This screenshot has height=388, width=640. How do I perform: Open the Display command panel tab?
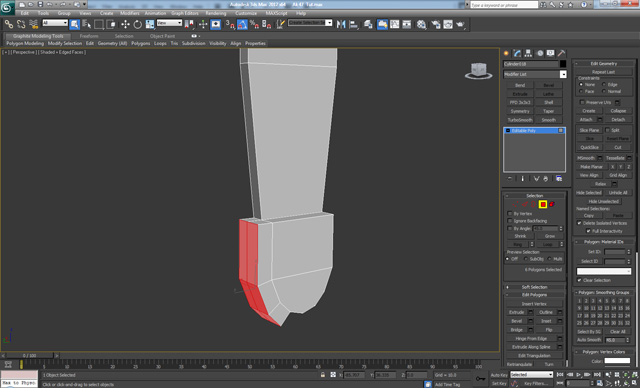click(x=551, y=53)
